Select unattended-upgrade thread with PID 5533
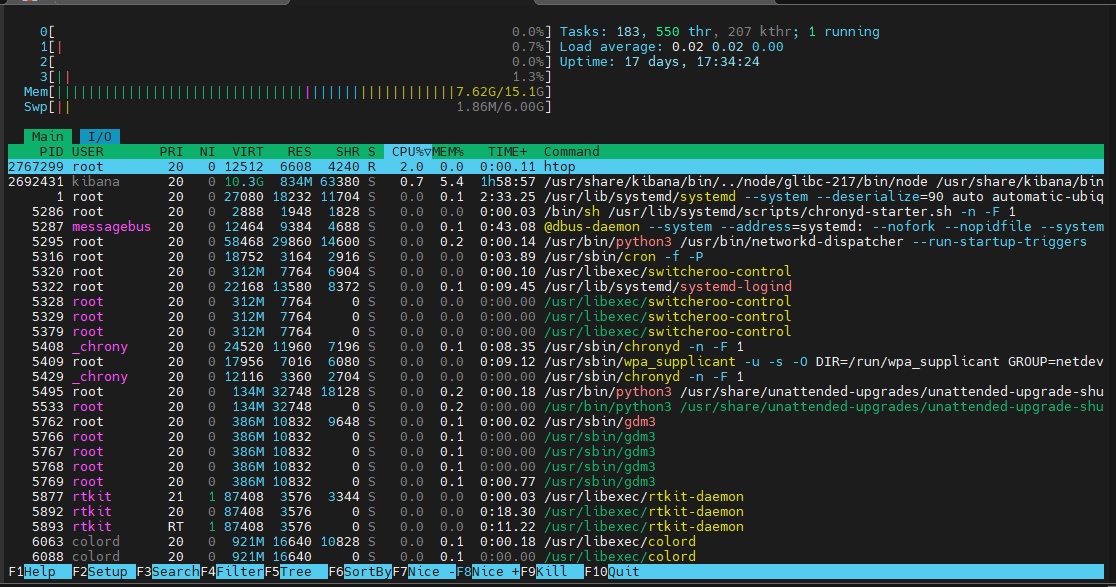Screen dimensions: 1116x587 (x=556, y=406)
